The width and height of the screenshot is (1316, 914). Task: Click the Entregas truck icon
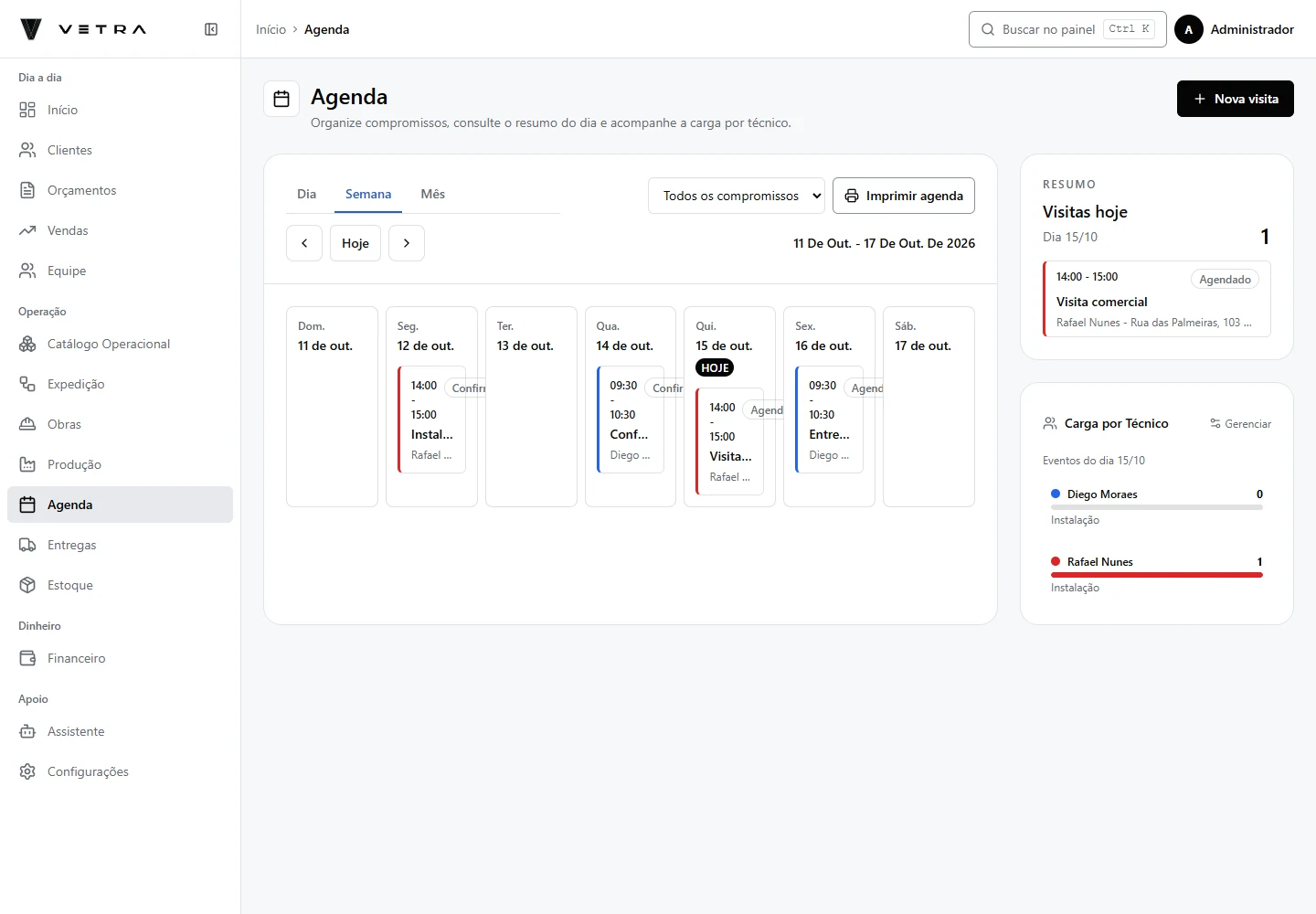[x=27, y=545]
